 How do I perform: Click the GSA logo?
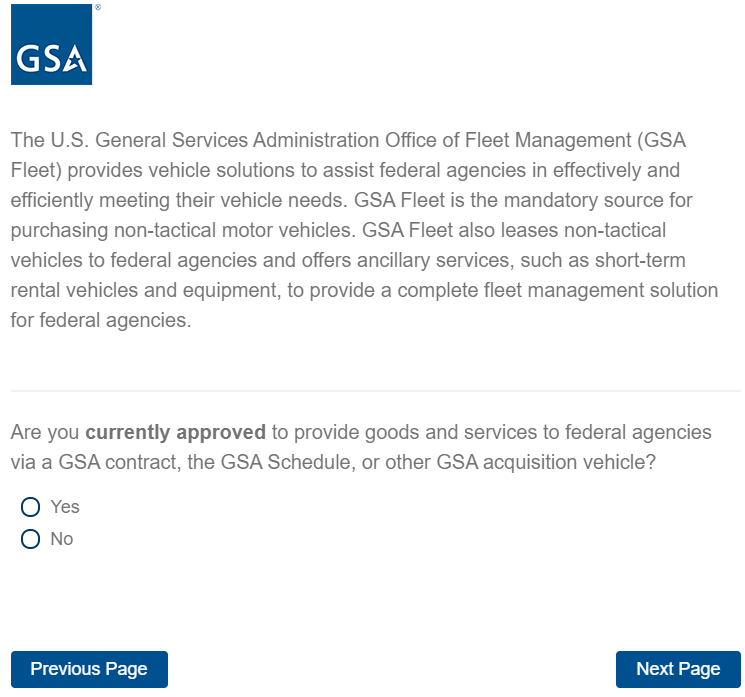51,47
